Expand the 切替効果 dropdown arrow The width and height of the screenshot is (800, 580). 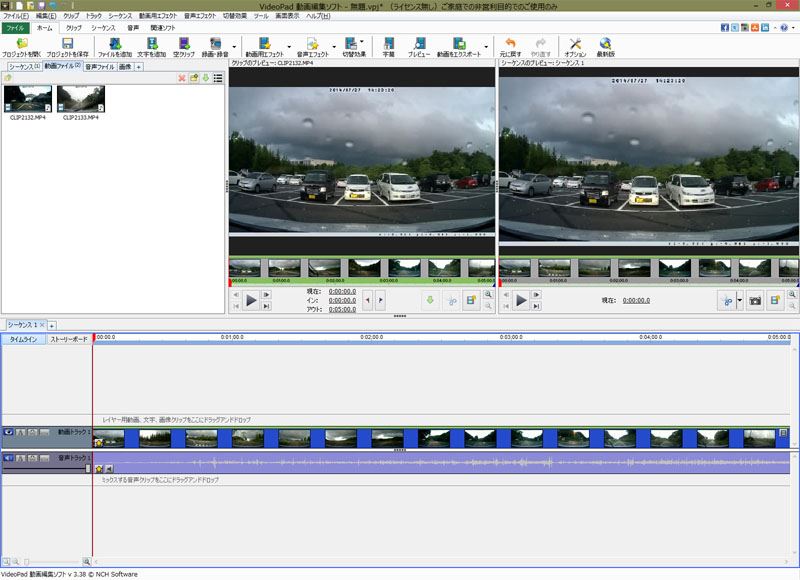point(362,41)
